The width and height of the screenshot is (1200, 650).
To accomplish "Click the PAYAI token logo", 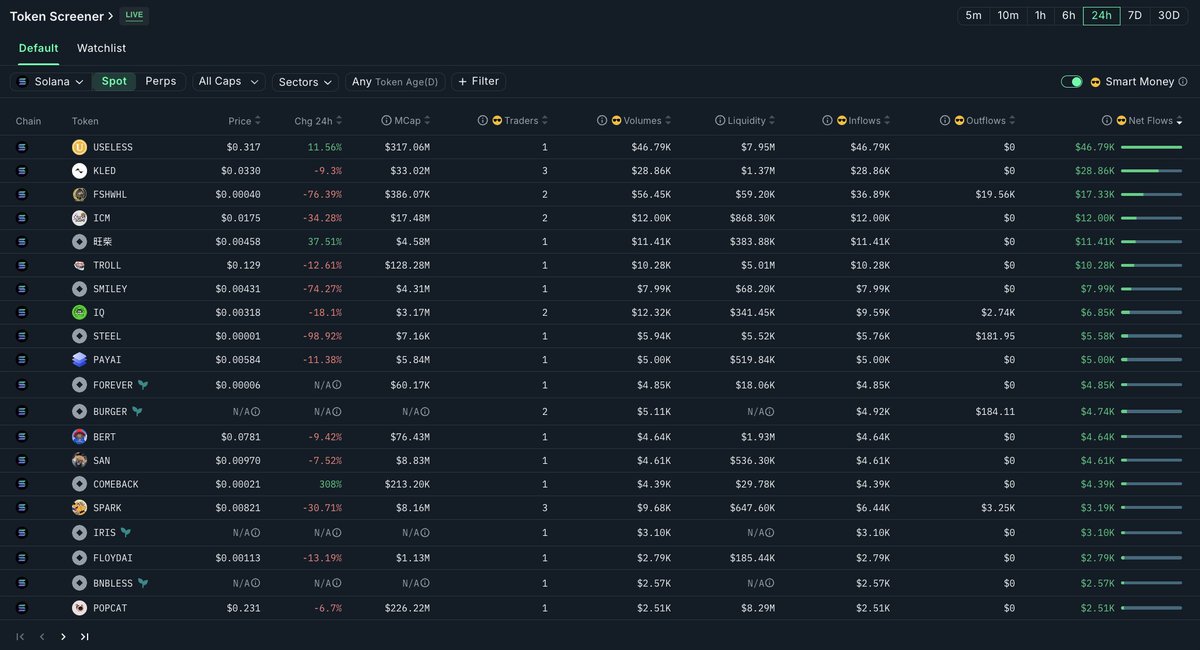I will pyautogui.click(x=79, y=359).
